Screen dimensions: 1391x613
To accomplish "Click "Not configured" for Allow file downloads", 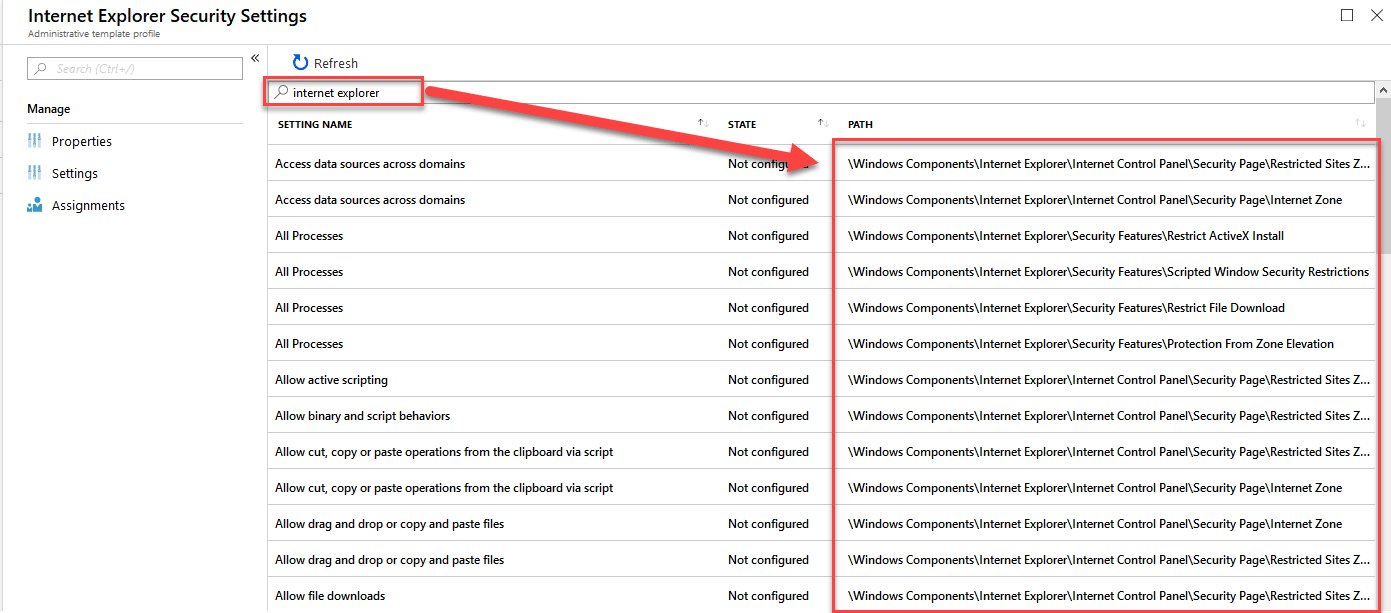I will [x=768, y=595].
